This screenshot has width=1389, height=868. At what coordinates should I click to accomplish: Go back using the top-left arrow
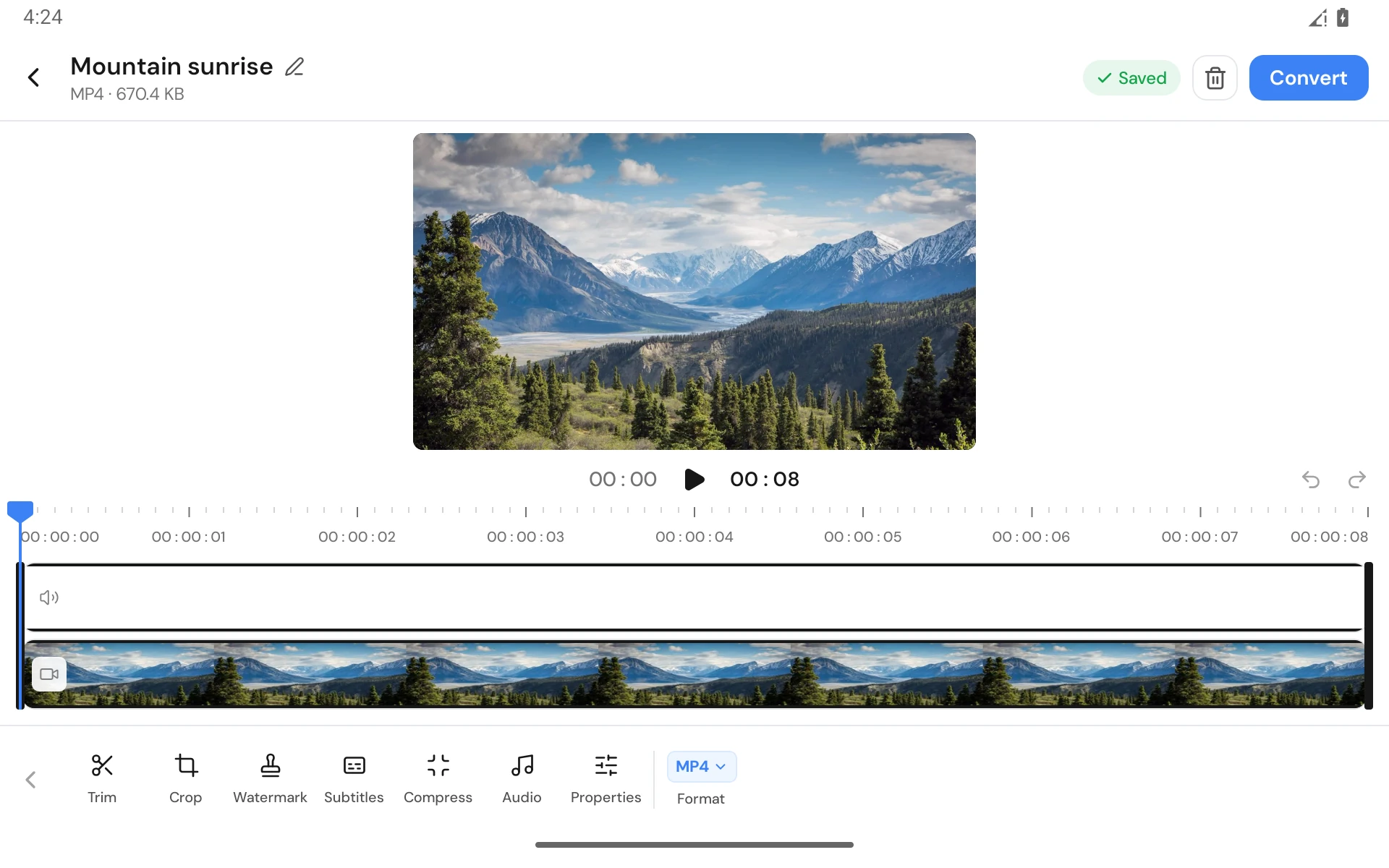point(33,77)
